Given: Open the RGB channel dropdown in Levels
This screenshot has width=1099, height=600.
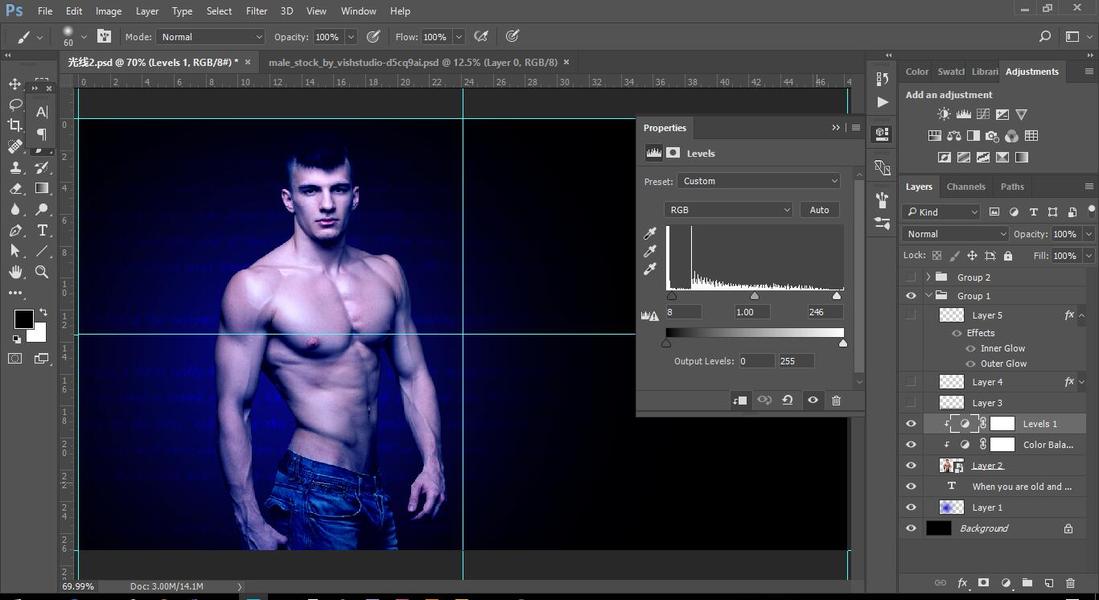Looking at the screenshot, I should [728, 210].
